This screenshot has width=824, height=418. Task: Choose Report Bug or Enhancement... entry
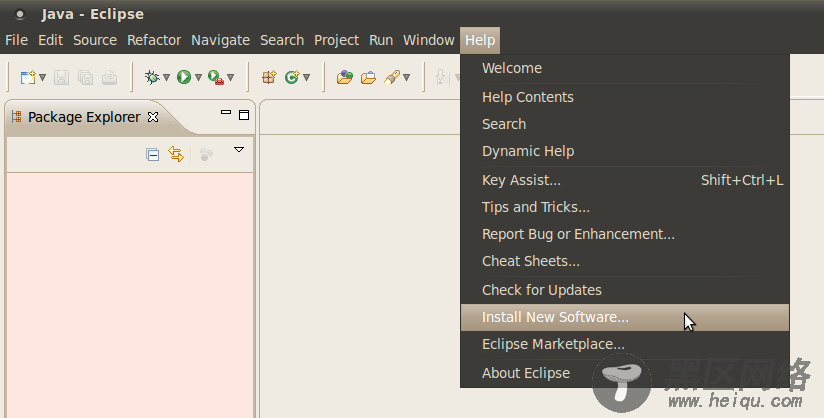[x=625, y=235]
